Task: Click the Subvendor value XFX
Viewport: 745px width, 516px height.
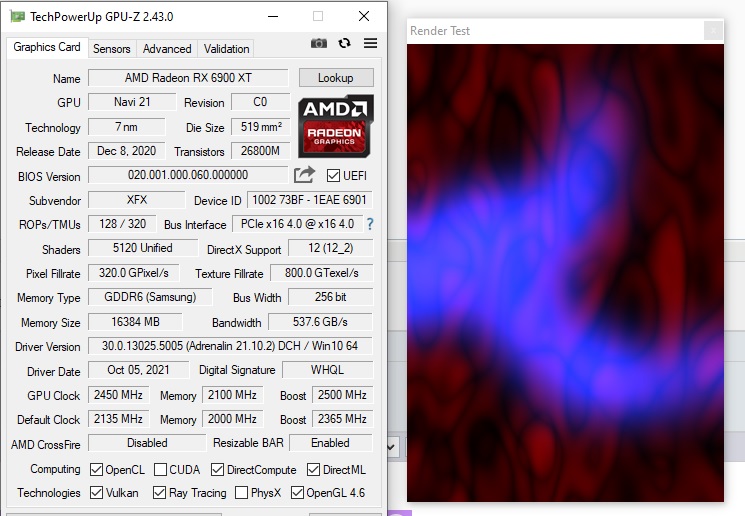Action: (x=137, y=200)
